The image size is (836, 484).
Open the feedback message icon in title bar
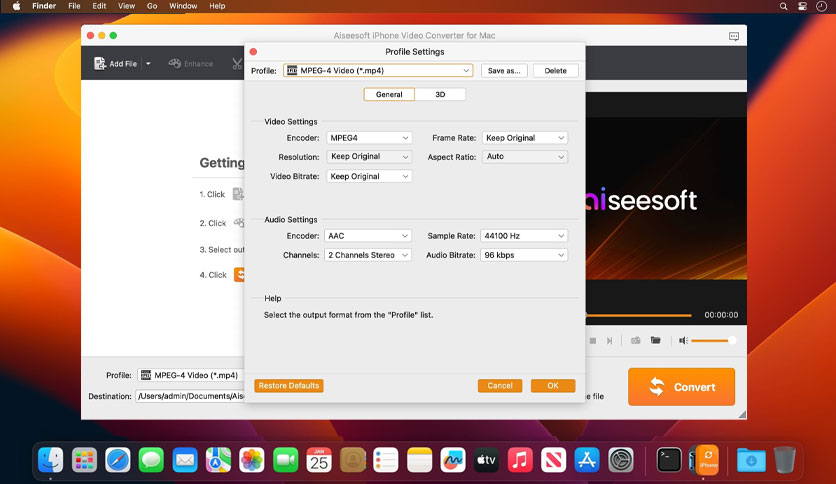point(734,36)
